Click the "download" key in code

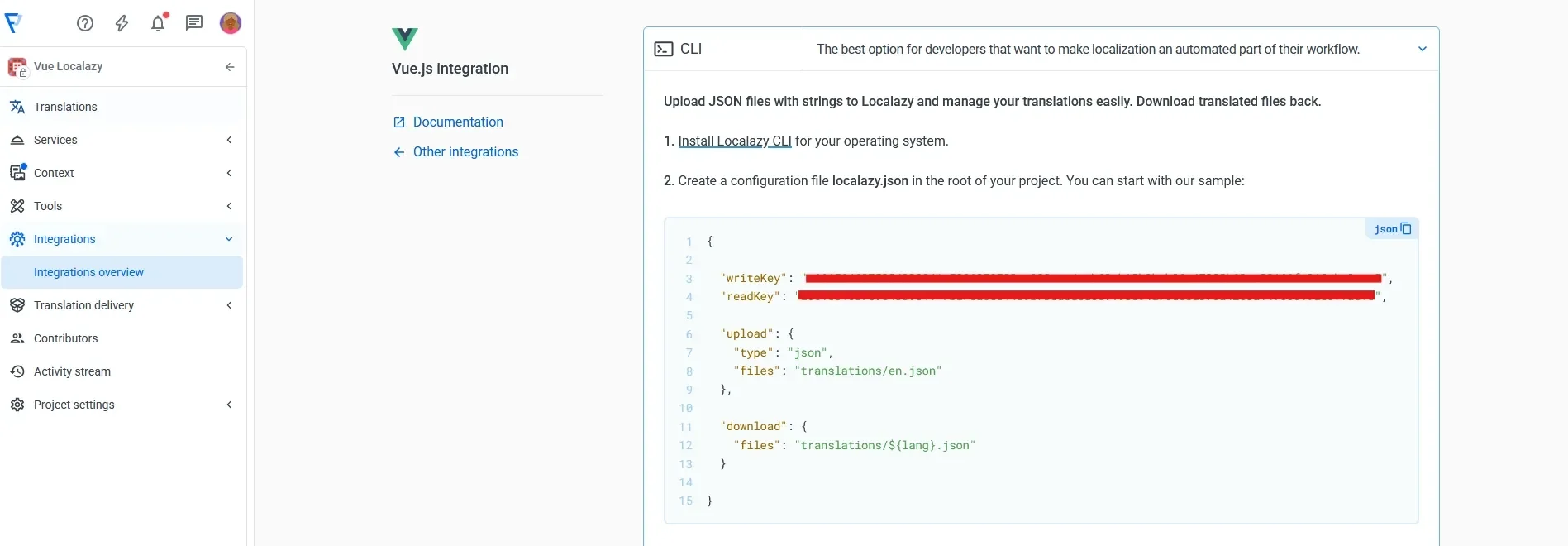click(x=753, y=427)
